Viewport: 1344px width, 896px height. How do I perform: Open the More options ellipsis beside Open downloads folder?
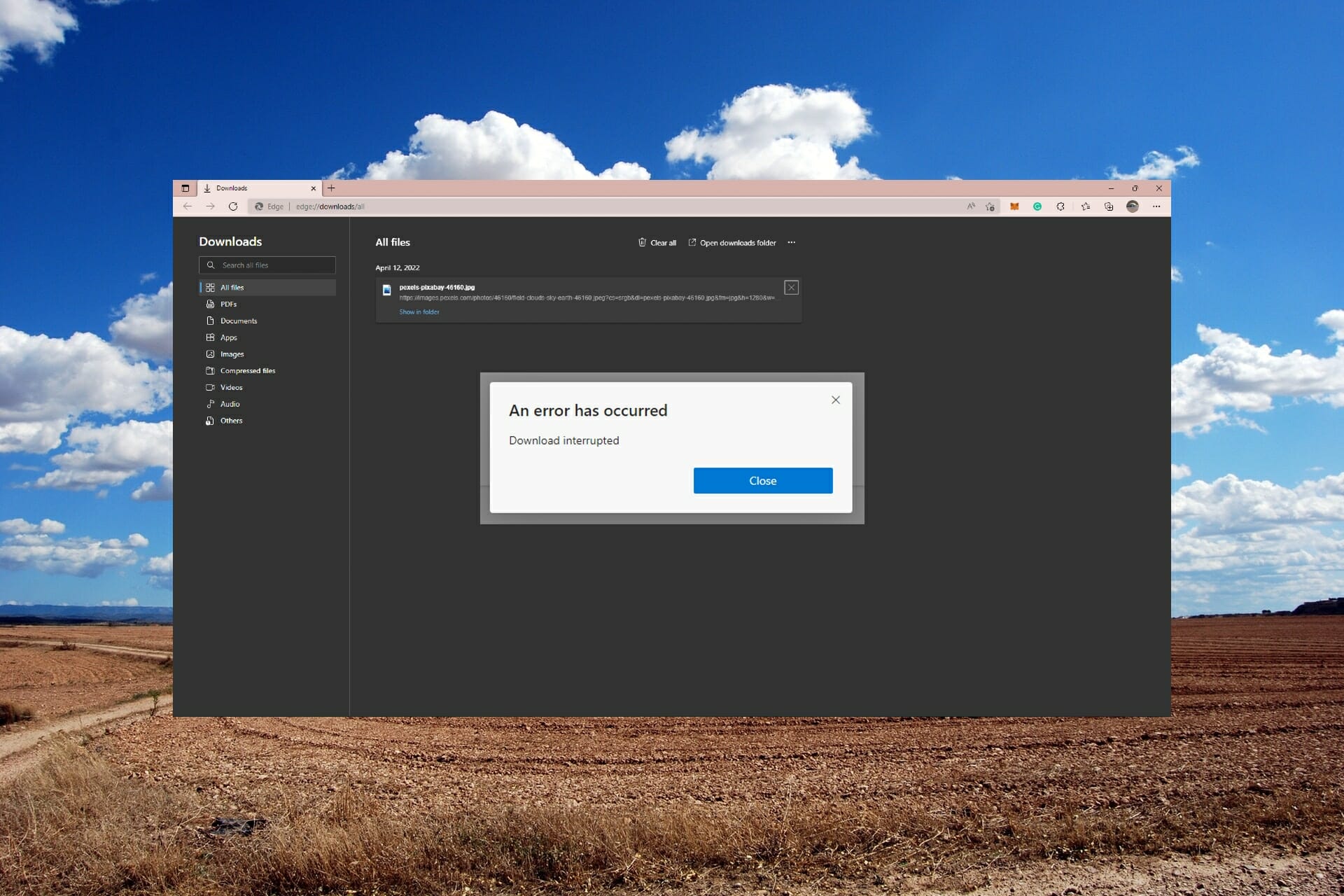[x=792, y=243]
